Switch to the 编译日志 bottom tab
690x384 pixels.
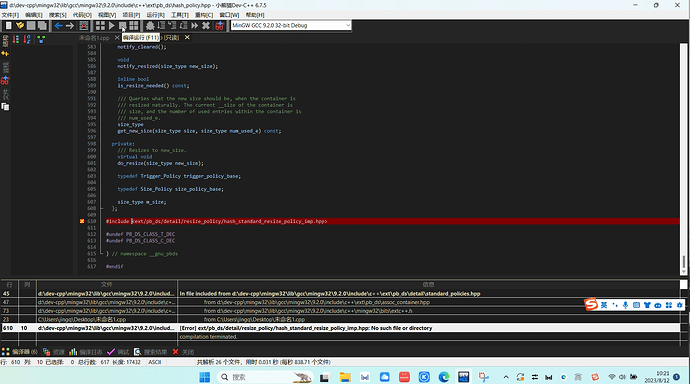point(86,352)
